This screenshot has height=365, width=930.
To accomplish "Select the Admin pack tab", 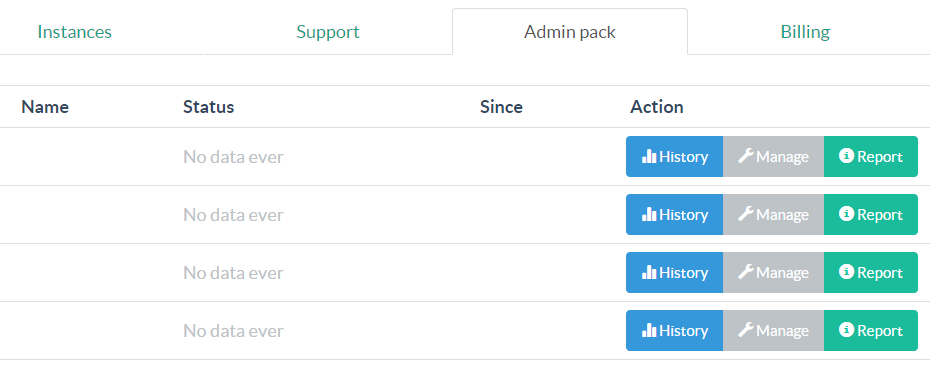I will click(x=570, y=31).
